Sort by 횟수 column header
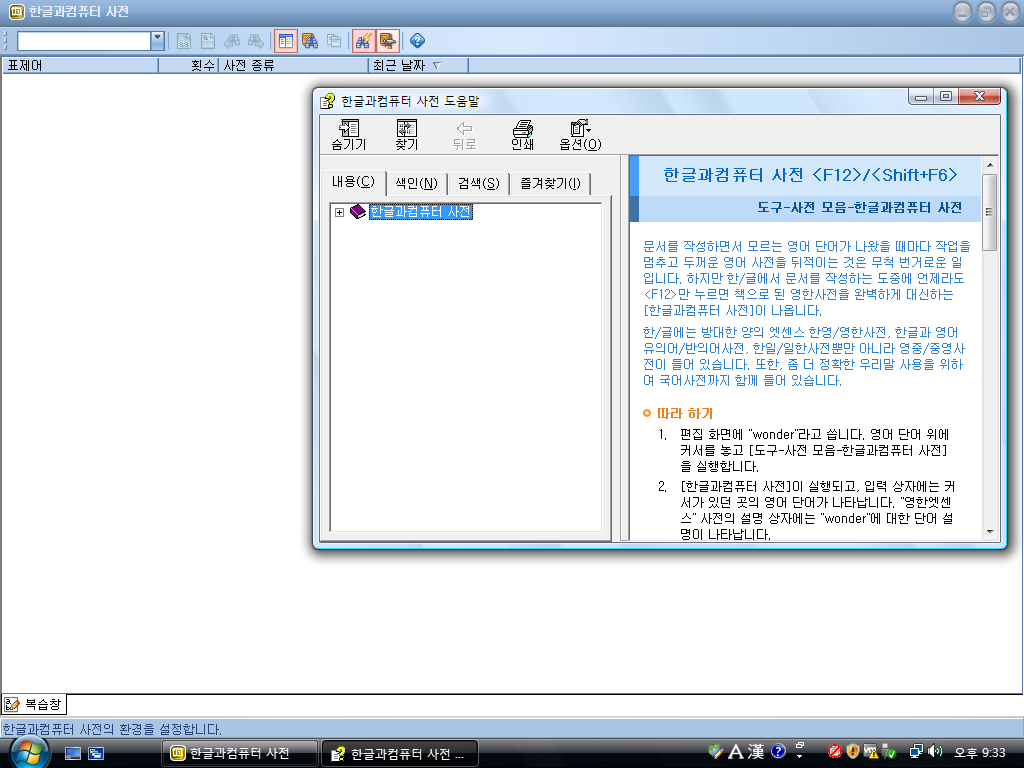 coord(189,65)
